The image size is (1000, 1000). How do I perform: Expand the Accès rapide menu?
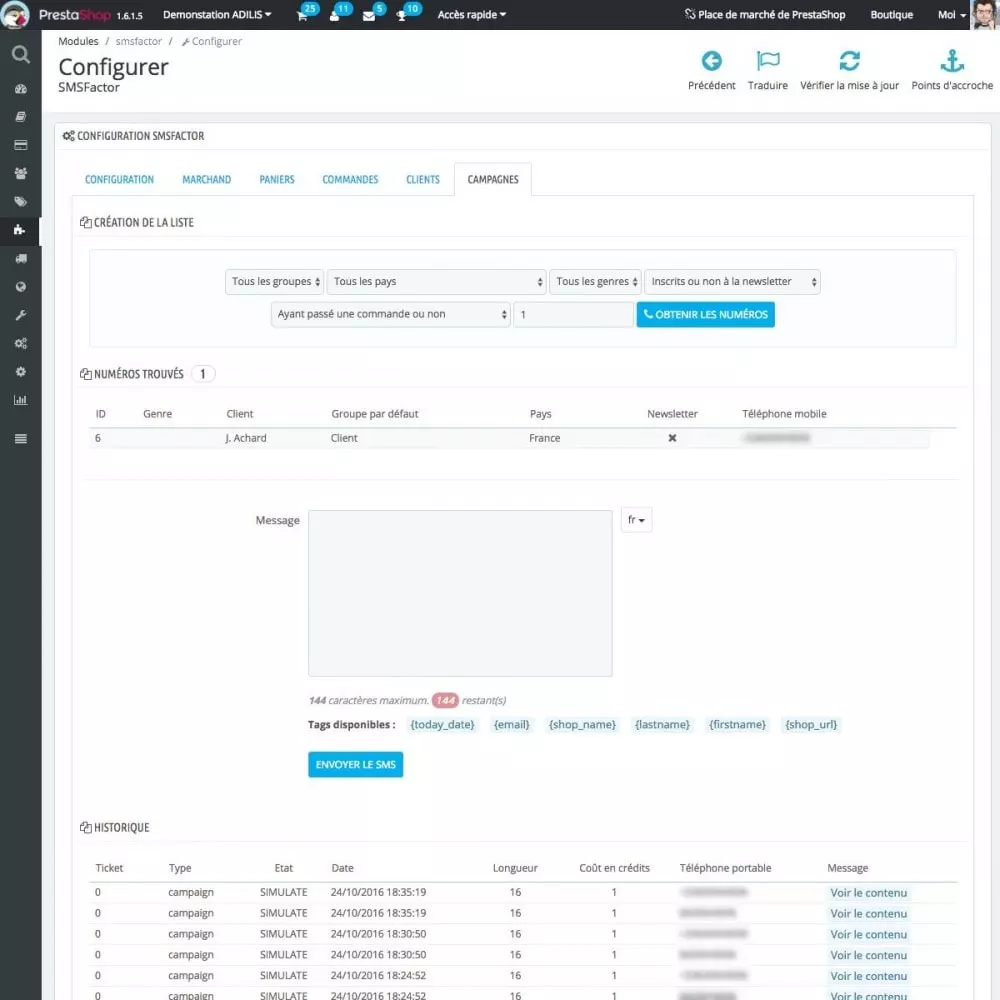point(471,15)
